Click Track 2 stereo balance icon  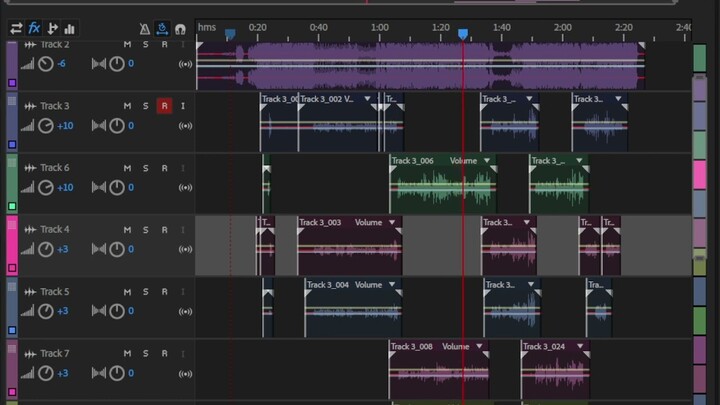point(99,64)
